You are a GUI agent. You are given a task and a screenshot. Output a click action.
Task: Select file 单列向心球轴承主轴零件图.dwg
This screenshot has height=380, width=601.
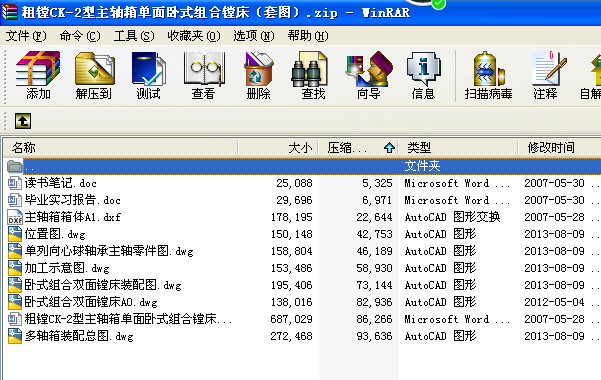(109, 251)
